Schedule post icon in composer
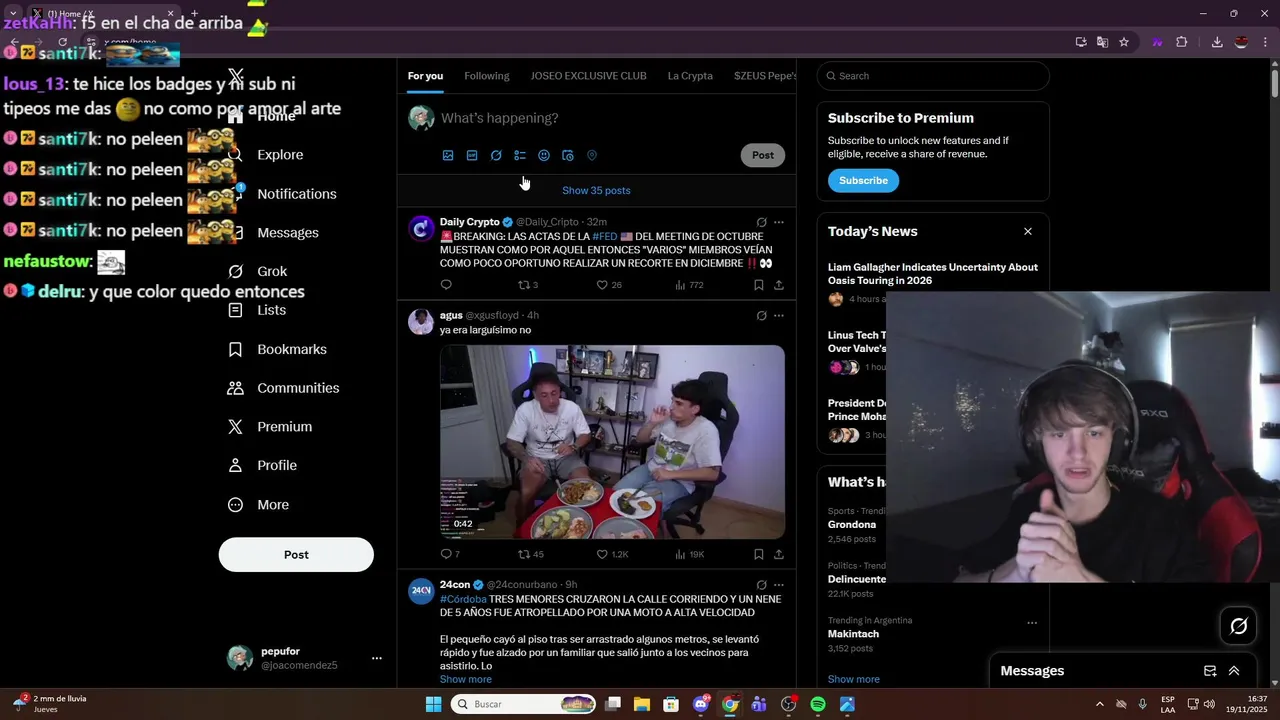Image resolution: width=1280 pixels, height=720 pixels. point(568,156)
